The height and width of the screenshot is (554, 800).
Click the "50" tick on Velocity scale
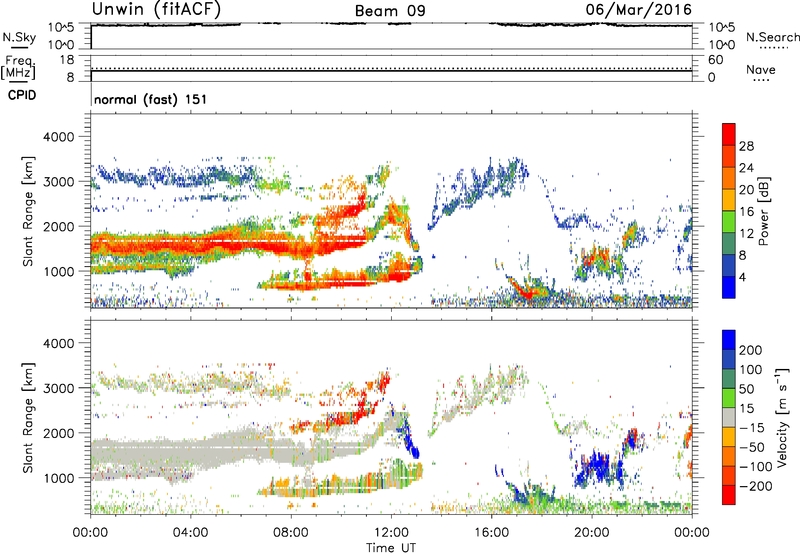click(x=746, y=389)
